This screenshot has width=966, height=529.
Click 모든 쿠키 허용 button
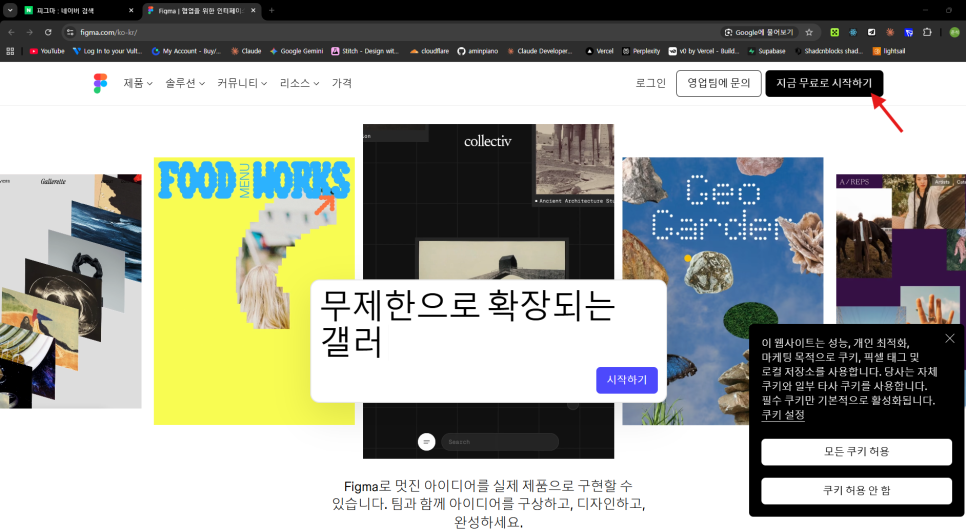coord(856,452)
